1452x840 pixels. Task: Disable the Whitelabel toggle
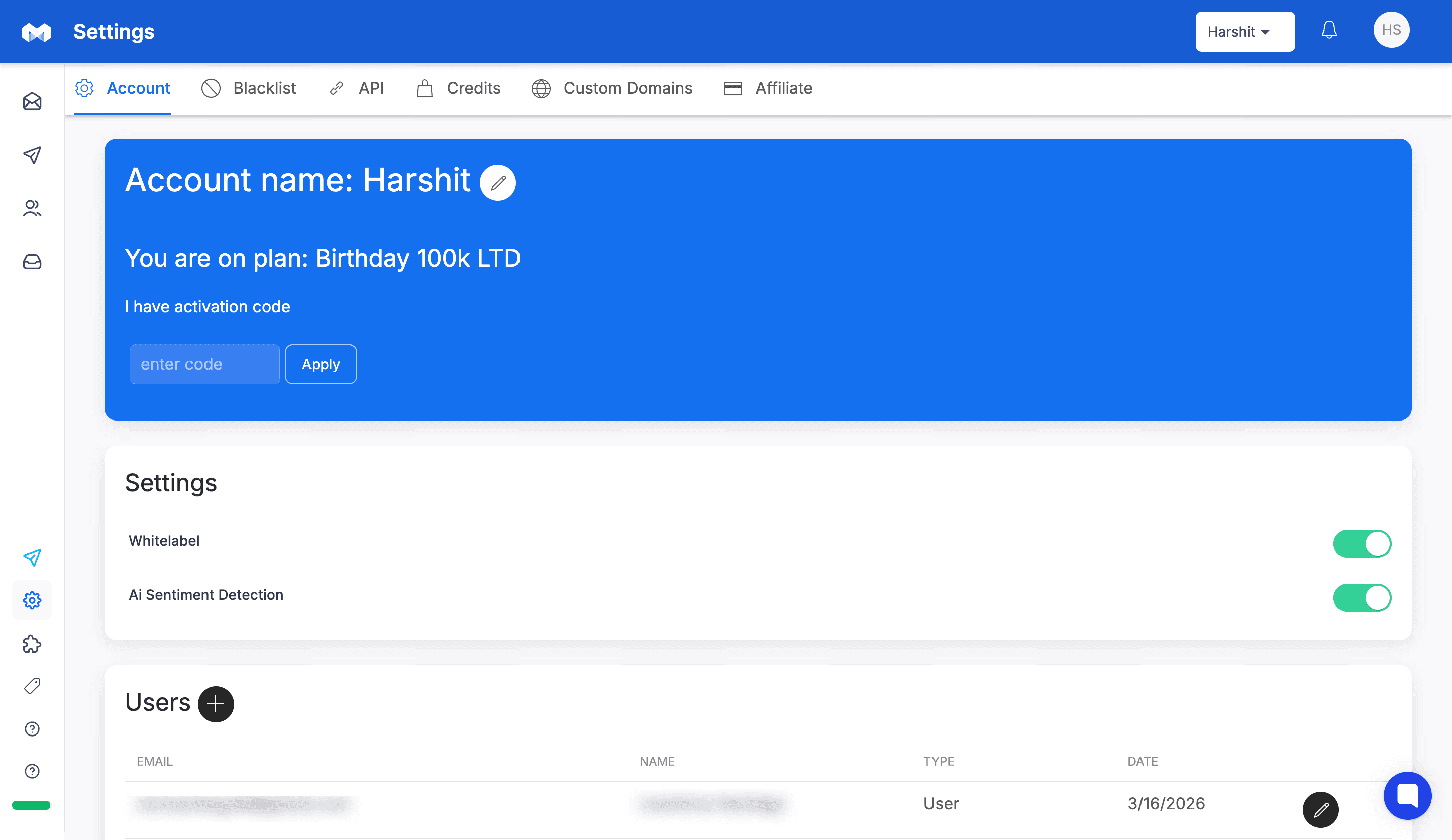[x=1362, y=543]
